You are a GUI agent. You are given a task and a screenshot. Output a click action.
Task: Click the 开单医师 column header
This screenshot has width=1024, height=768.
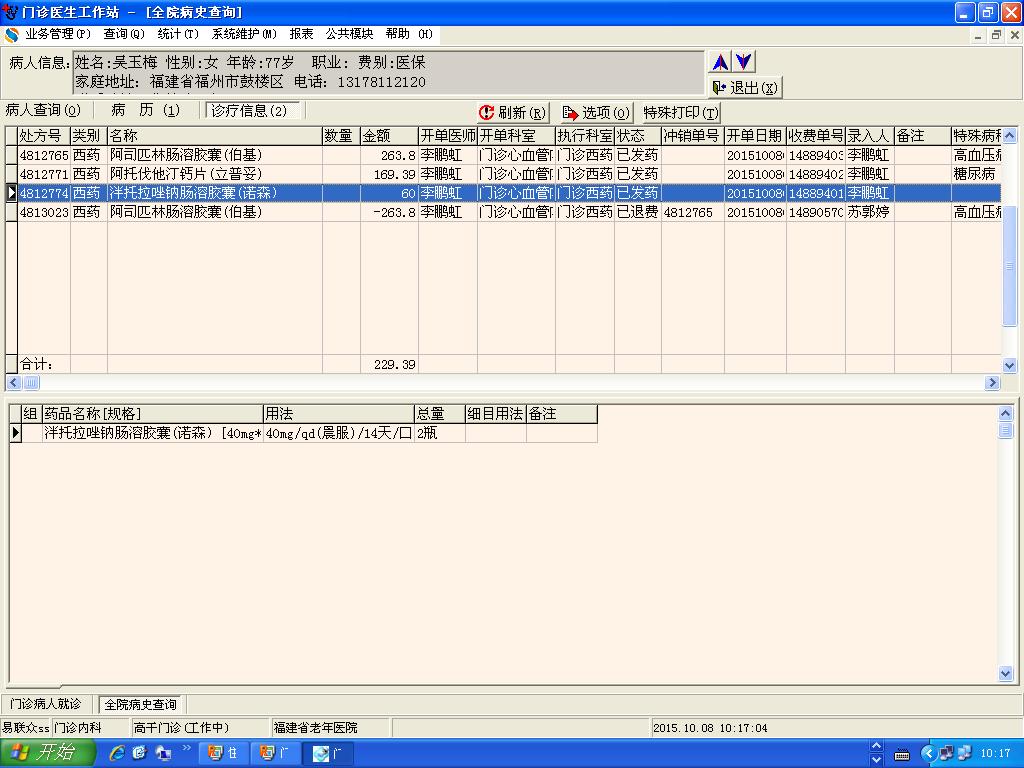coord(447,136)
